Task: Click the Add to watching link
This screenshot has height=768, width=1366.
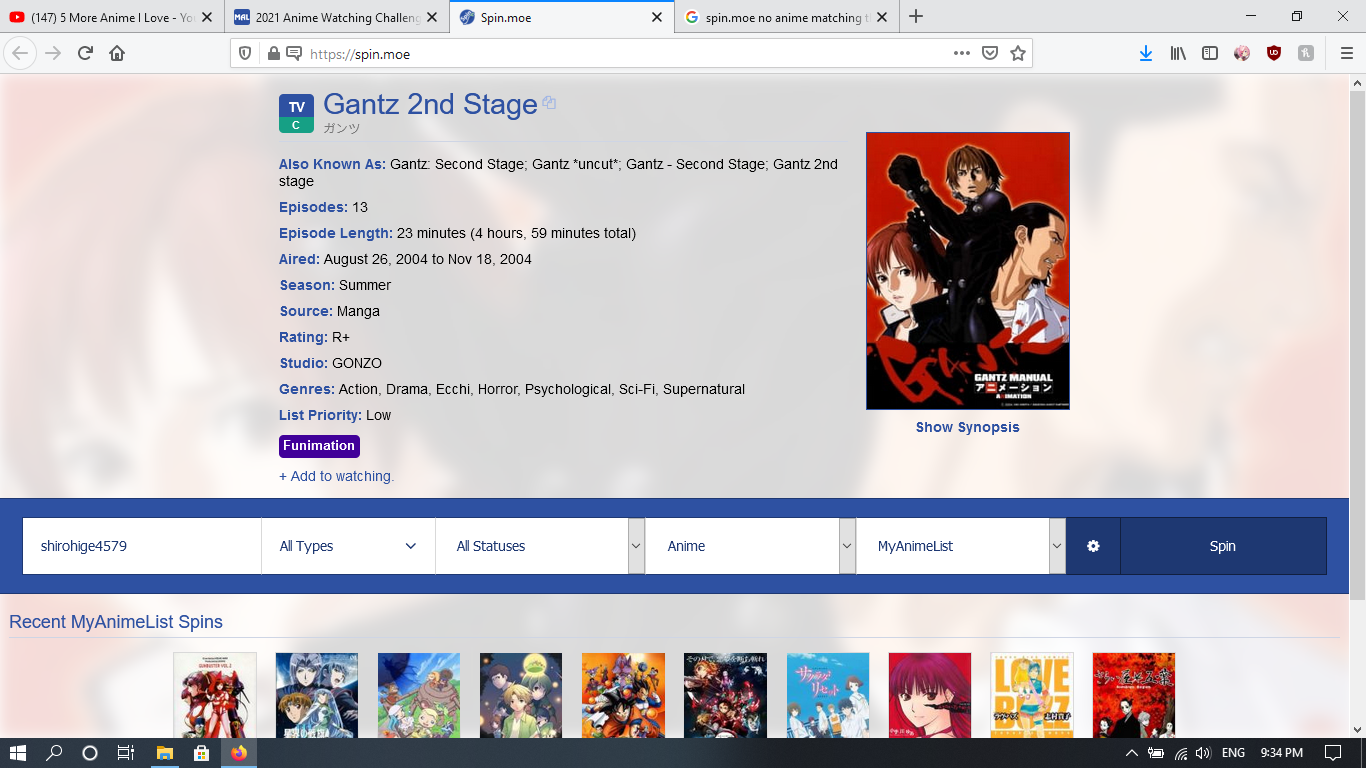Action: 336,476
